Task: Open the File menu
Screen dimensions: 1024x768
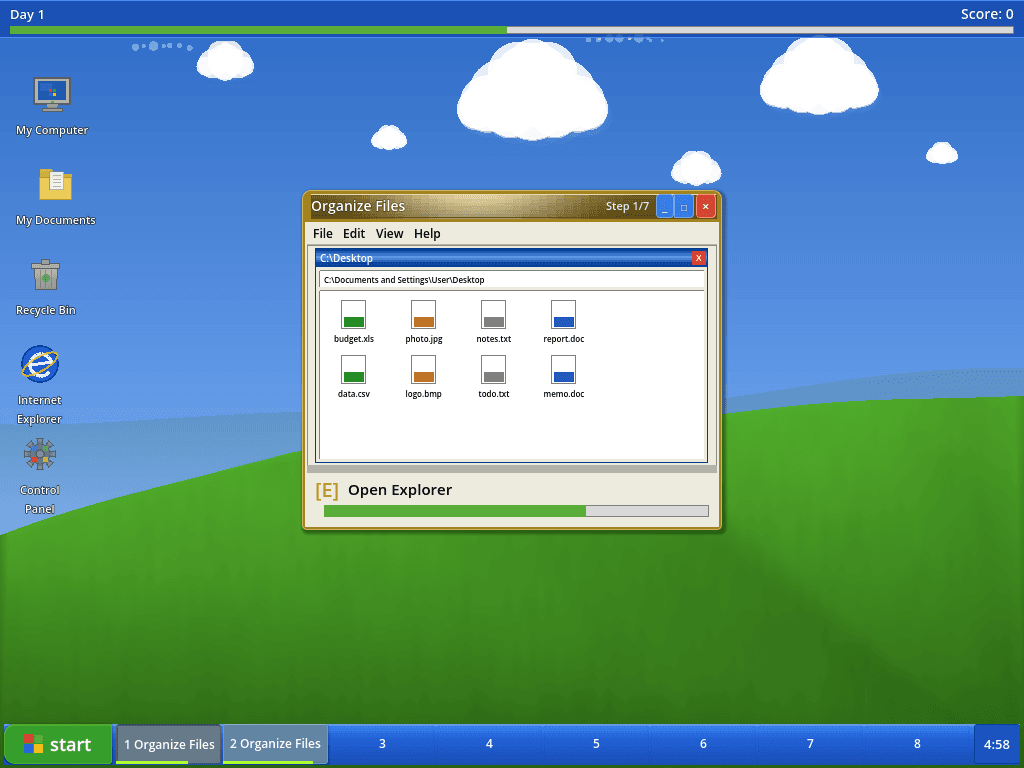Action: point(323,233)
